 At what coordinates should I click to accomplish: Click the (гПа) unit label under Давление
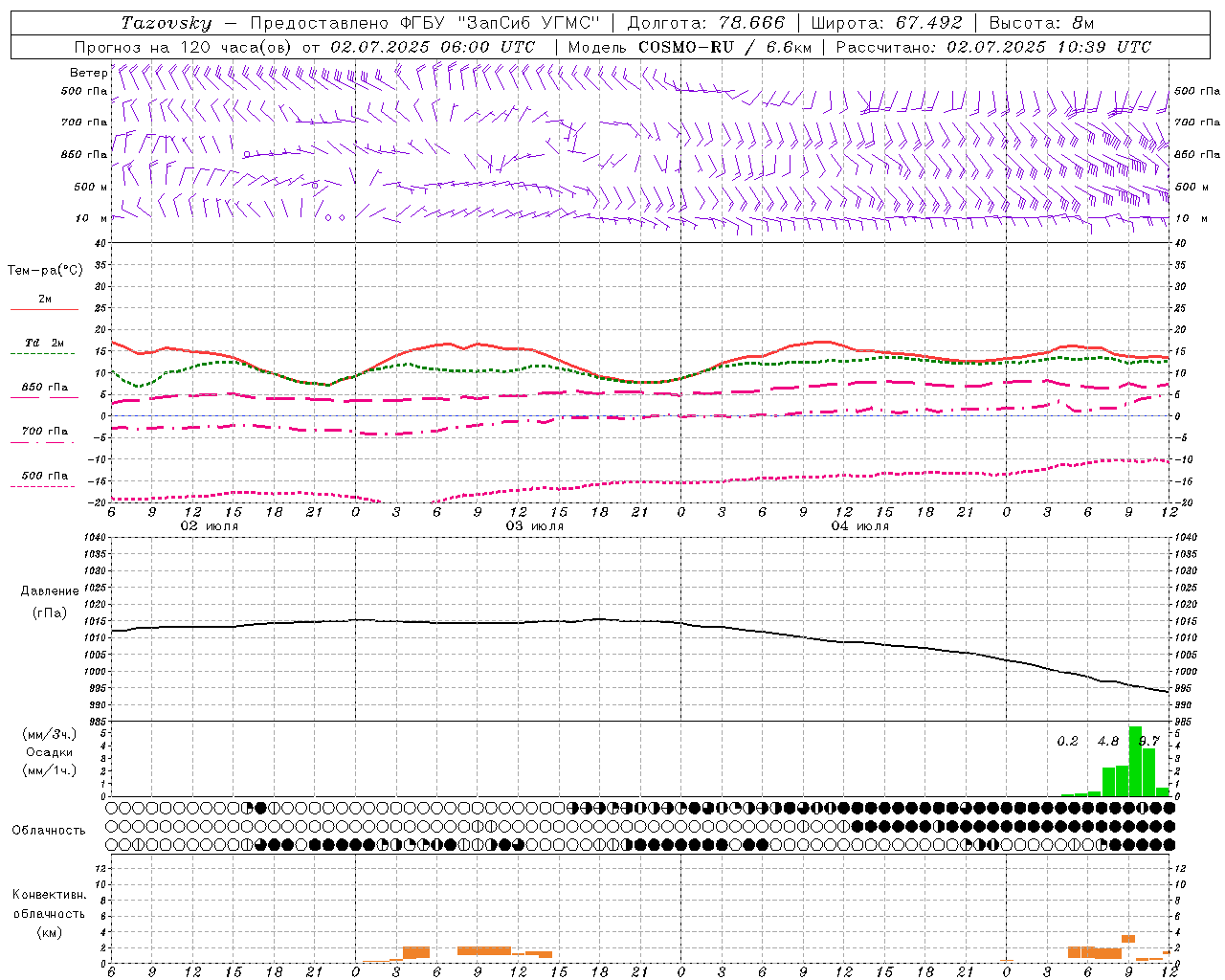tap(50, 613)
